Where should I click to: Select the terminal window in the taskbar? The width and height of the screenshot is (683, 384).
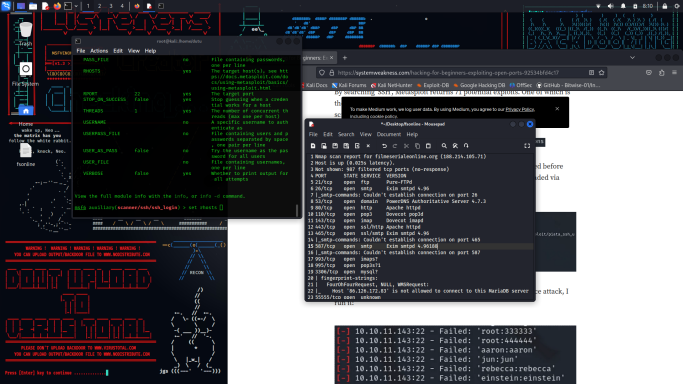pos(161,6)
